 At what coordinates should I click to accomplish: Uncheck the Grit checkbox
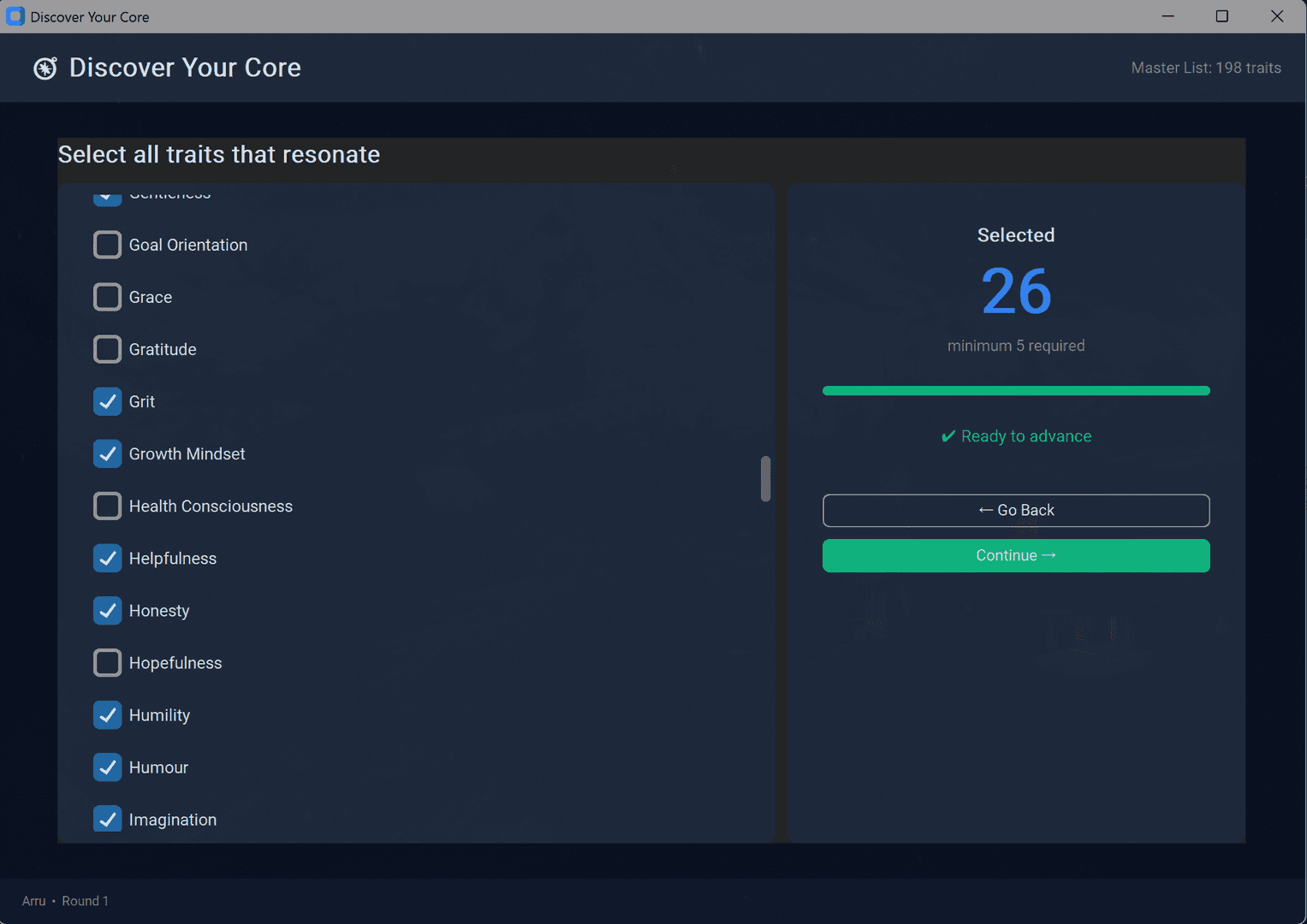point(107,401)
